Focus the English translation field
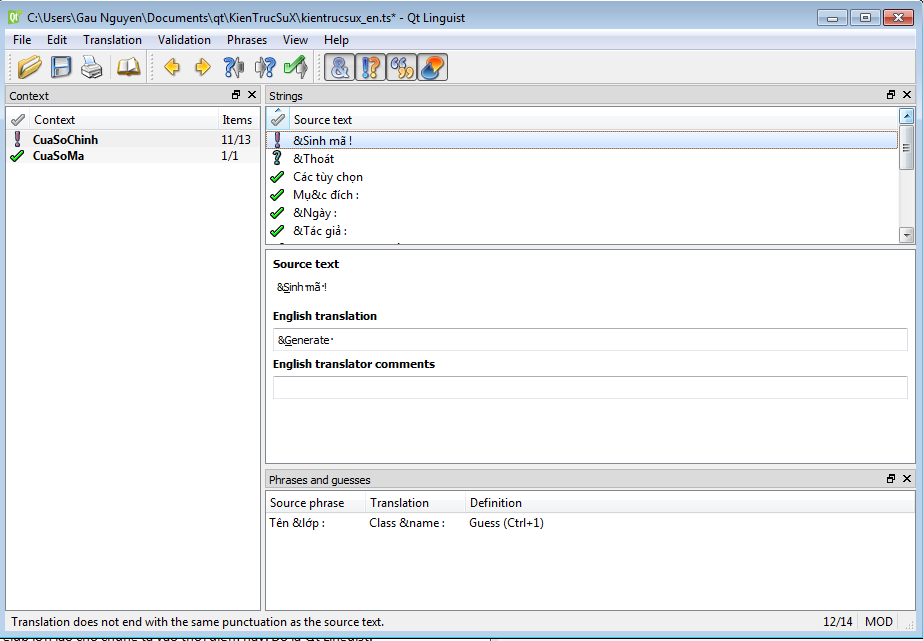923x641 pixels. (x=590, y=340)
